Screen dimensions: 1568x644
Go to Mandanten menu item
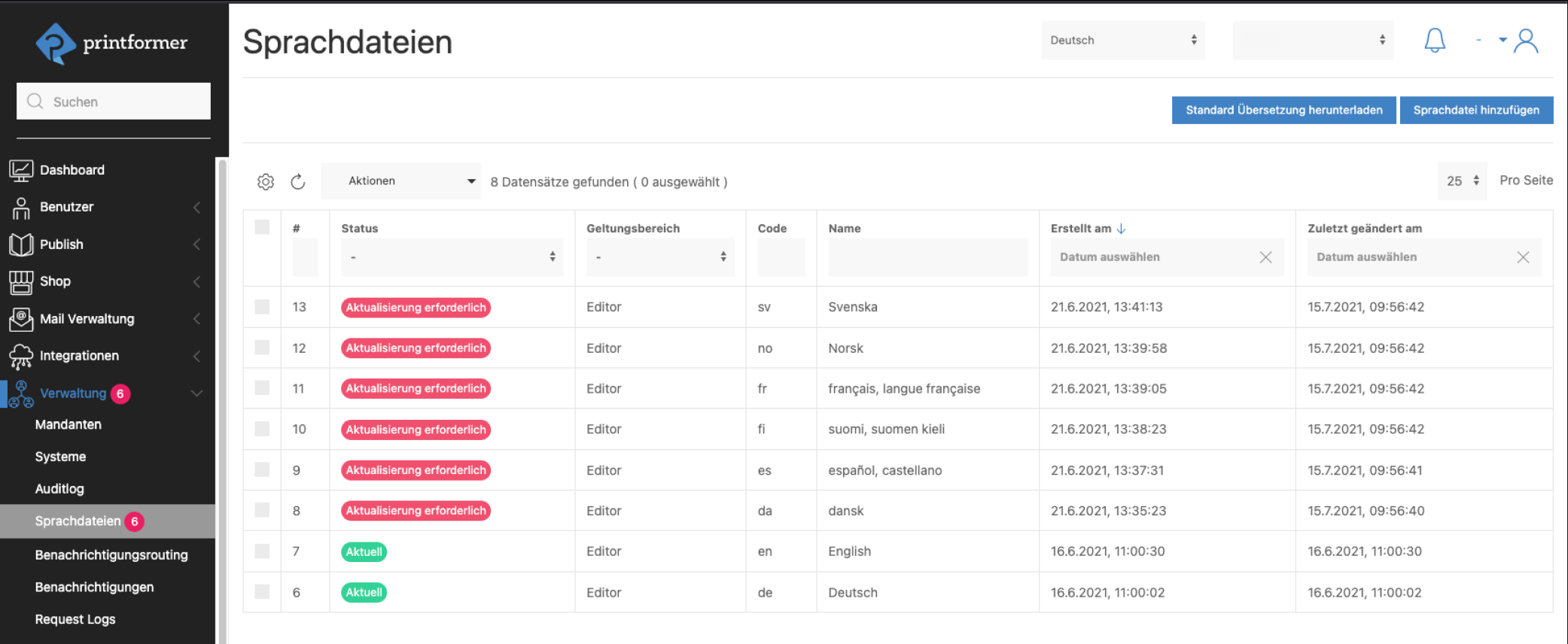coord(68,424)
